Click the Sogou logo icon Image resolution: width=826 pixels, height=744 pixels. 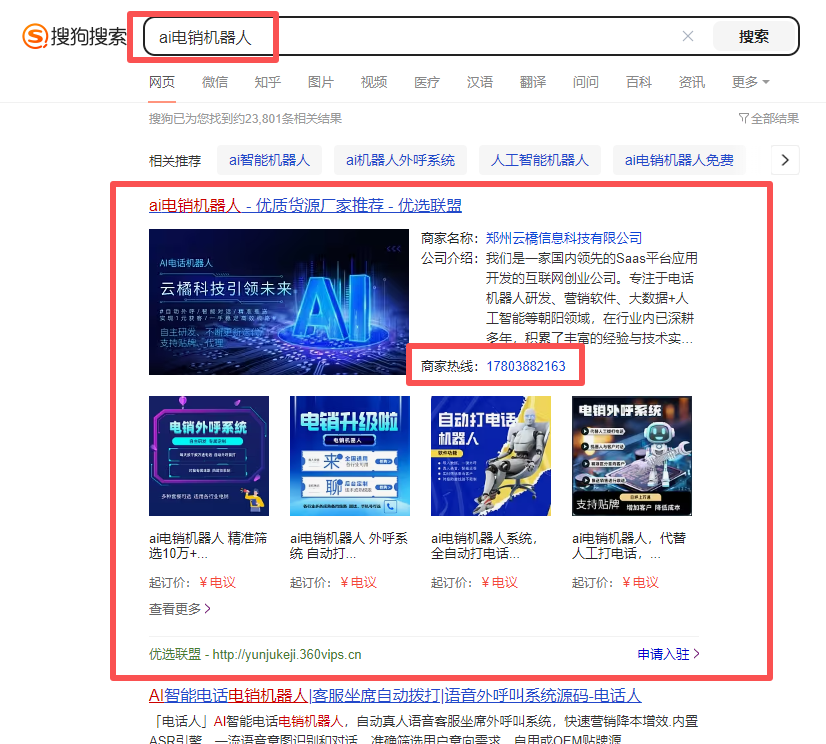[x=36, y=37]
